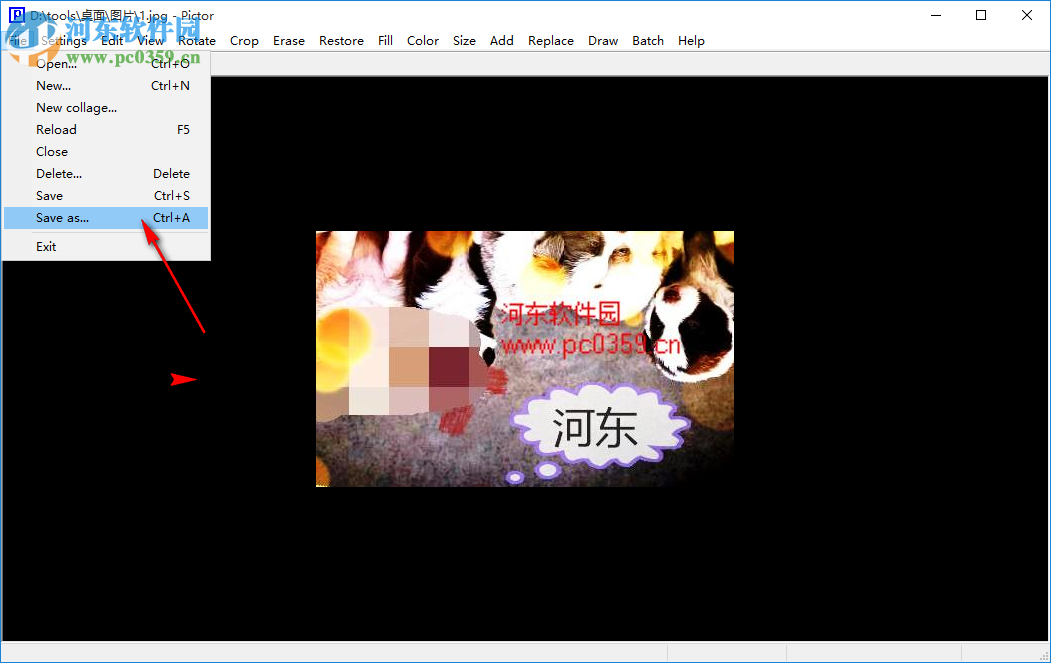Click "New..." to create a new image

point(53,85)
